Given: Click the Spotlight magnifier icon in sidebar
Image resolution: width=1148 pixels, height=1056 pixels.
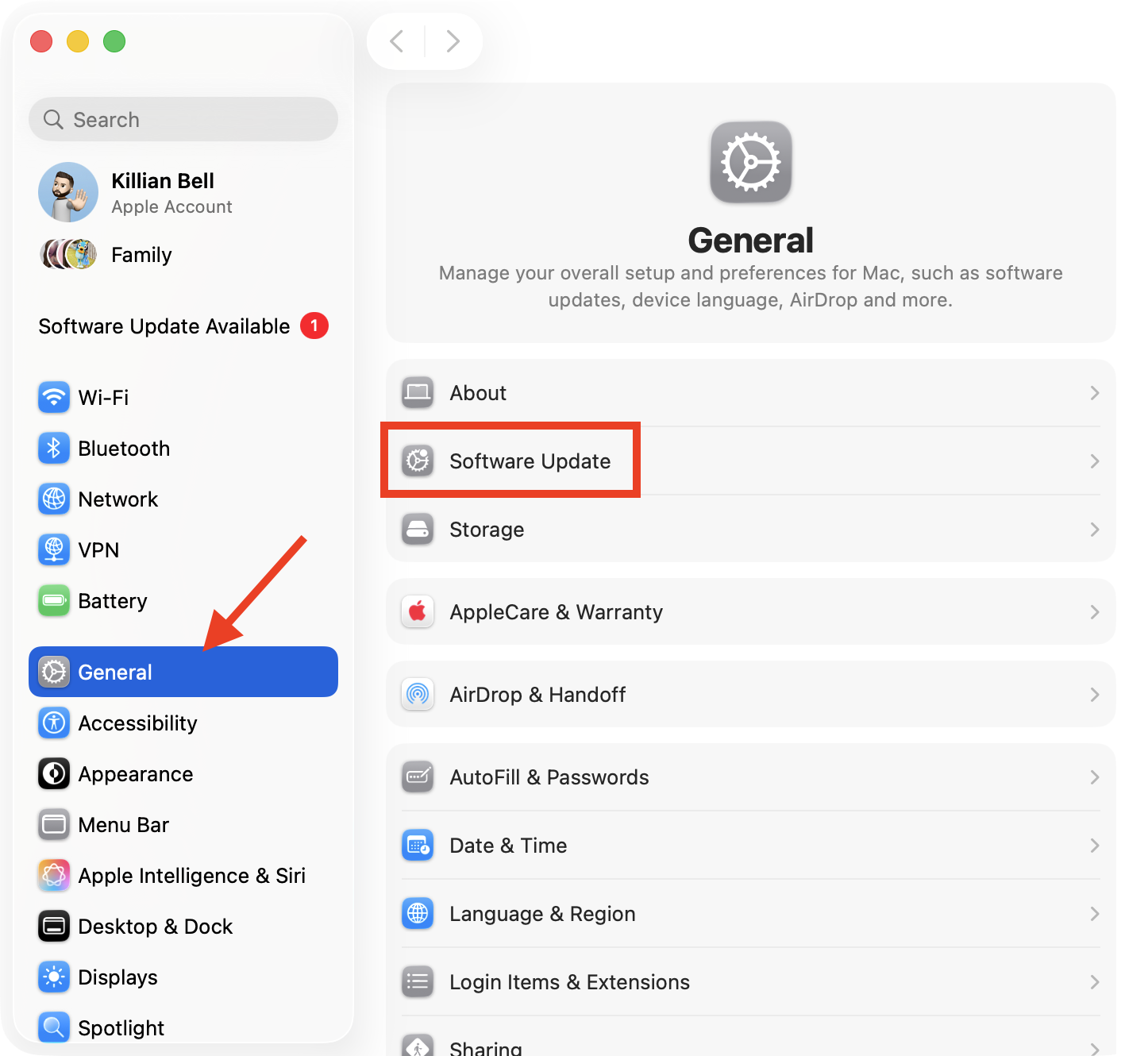Looking at the screenshot, I should 53,1027.
